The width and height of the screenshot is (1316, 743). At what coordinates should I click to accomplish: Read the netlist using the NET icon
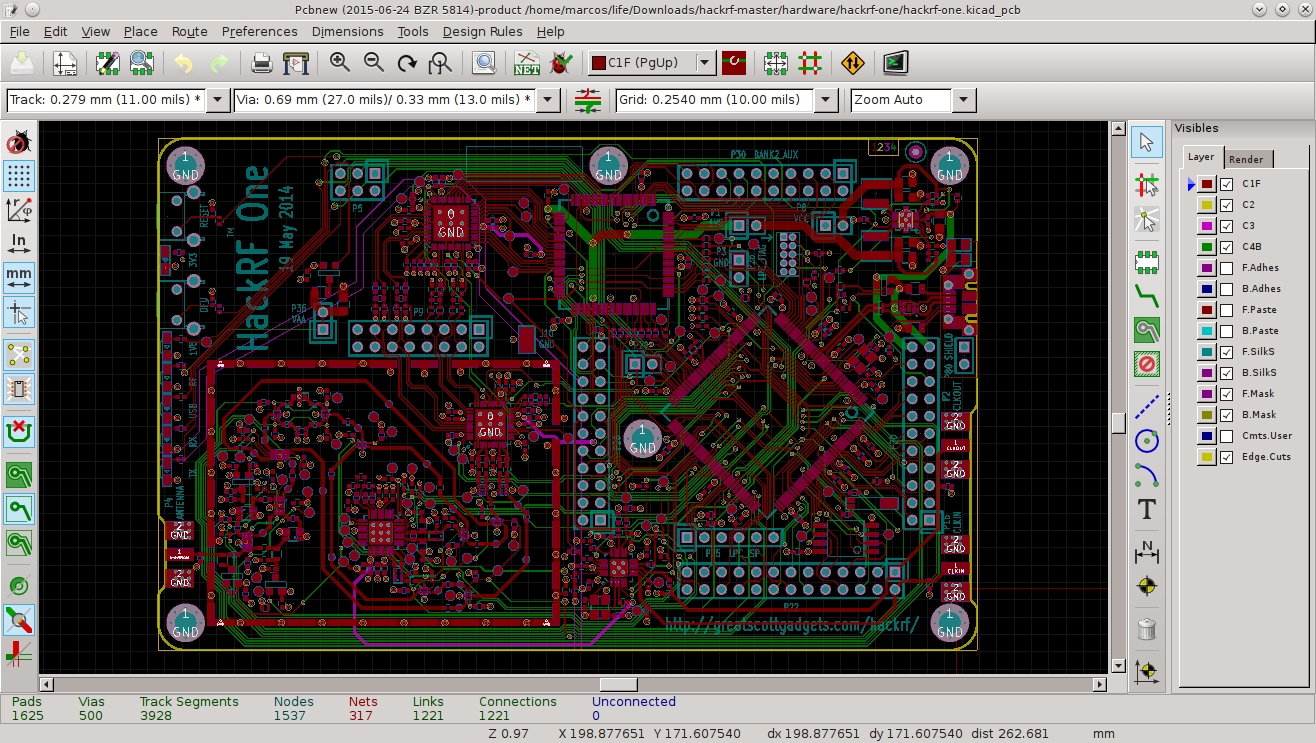tap(527, 63)
